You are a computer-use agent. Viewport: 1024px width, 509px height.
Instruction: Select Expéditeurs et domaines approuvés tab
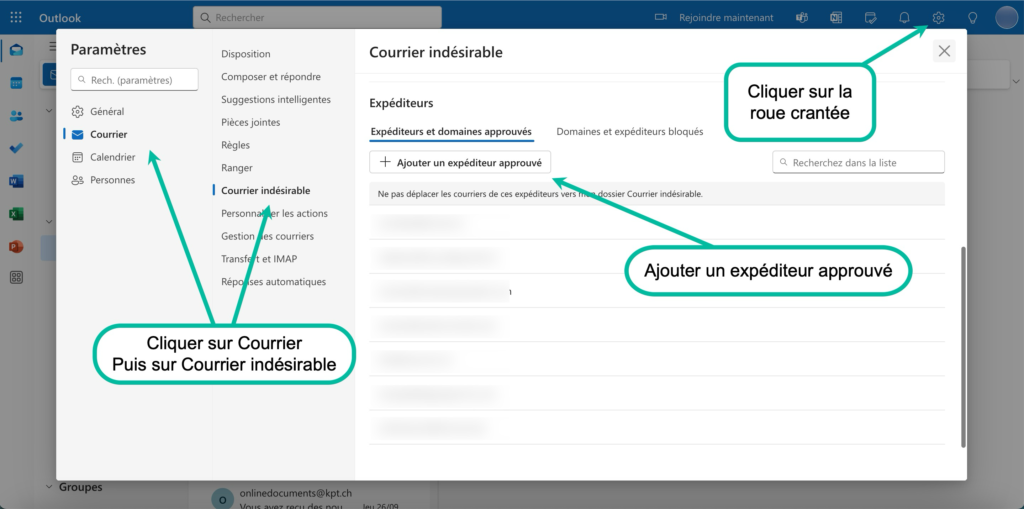point(450,131)
